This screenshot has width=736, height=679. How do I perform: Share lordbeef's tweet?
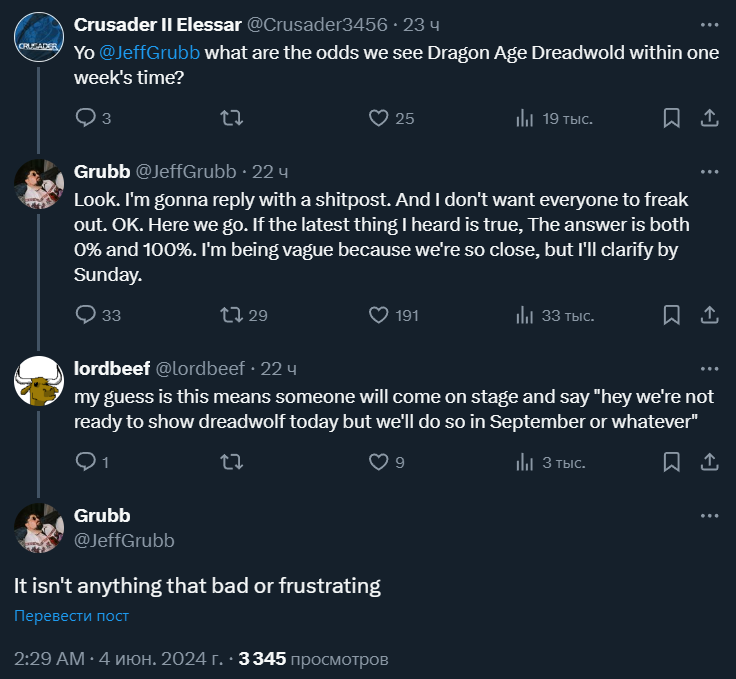tap(709, 462)
